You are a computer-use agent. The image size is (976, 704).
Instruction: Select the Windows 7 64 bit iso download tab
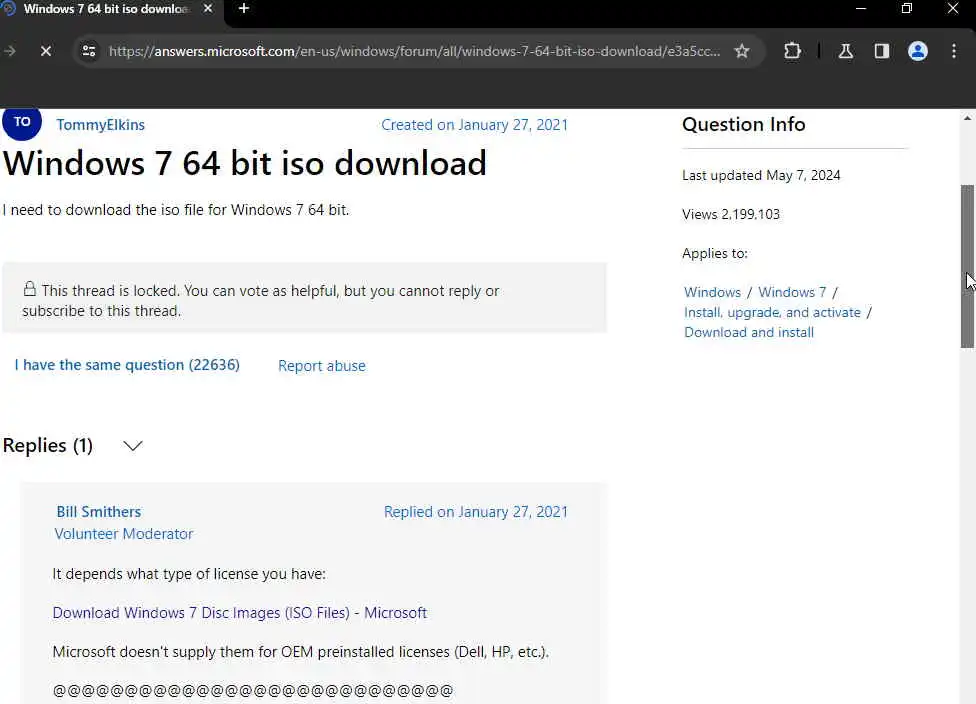tap(106, 9)
